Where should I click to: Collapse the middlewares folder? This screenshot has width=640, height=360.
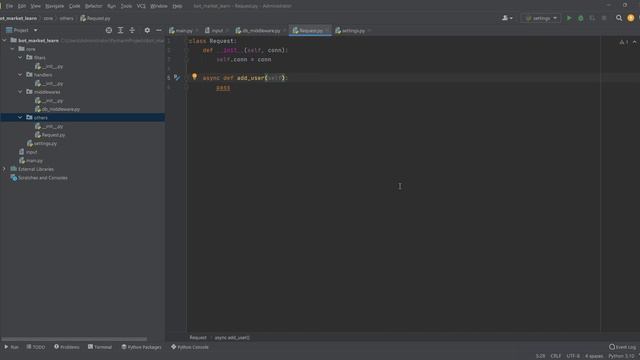coord(20,92)
